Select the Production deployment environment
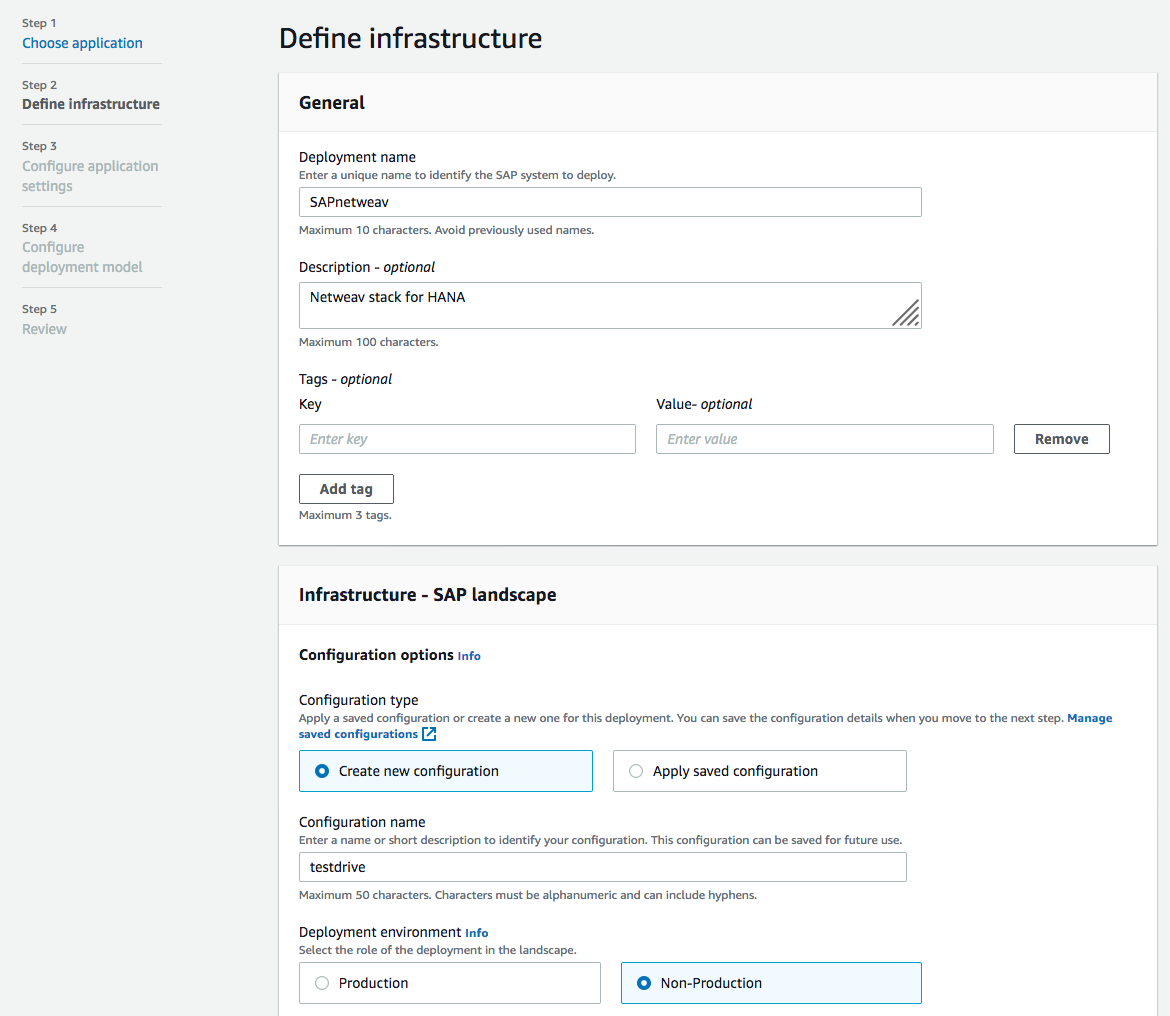Image resolution: width=1170 pixels, height=1016 pixels. [322, 983]
